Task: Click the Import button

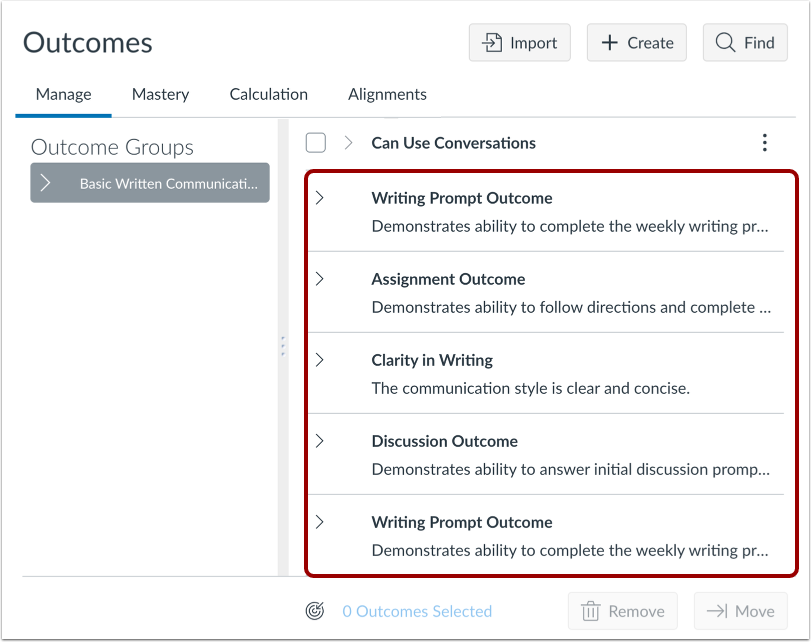Action: tap(519, 43)
